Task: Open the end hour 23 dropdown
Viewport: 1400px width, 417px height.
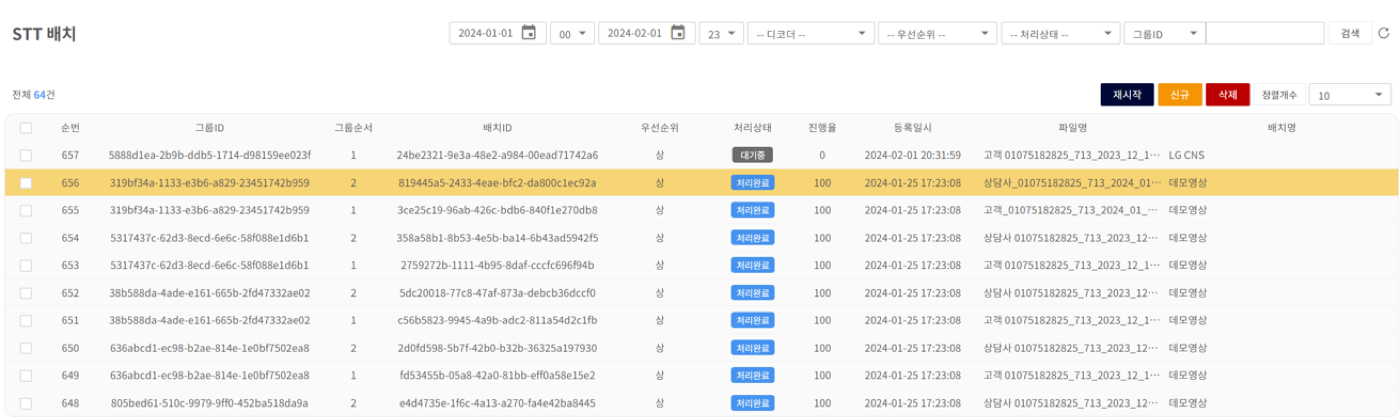Action: [x=721, y=33]
